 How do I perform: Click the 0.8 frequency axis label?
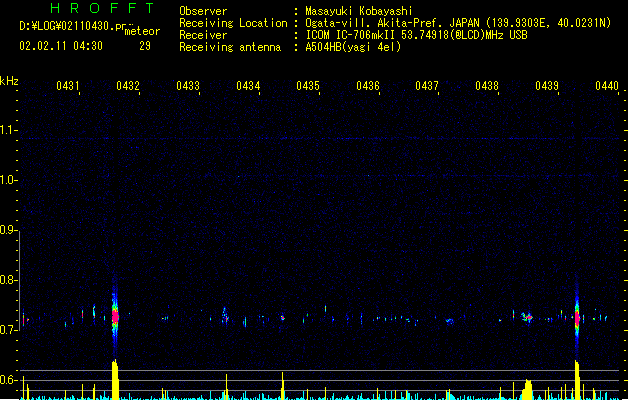coord(8,280)
